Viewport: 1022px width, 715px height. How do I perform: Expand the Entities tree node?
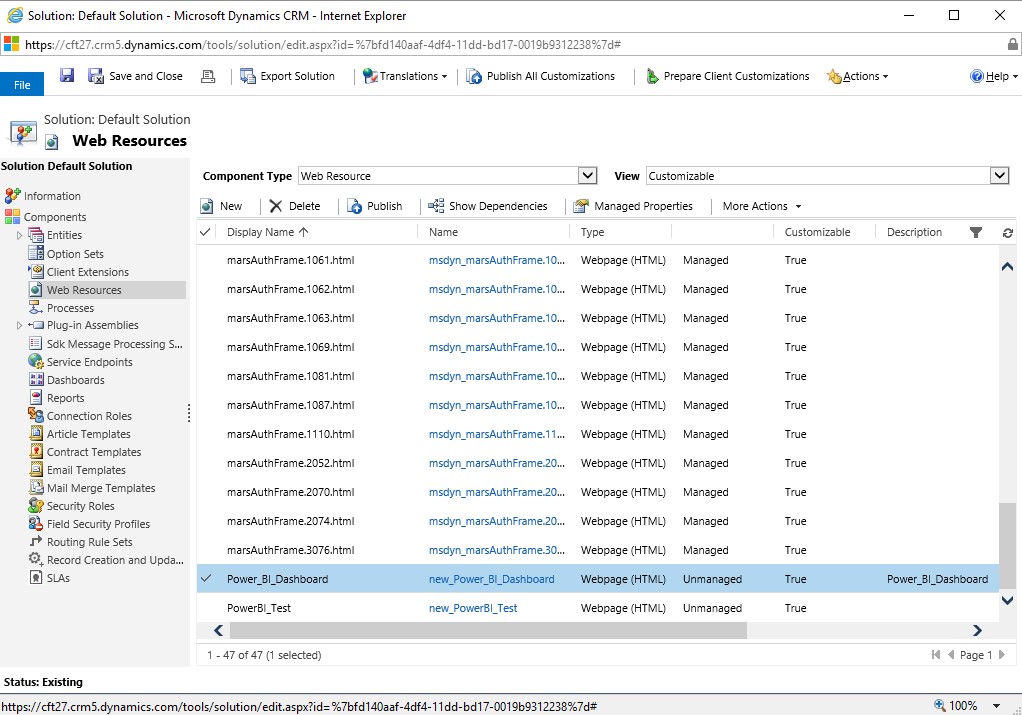pos(19,235)
